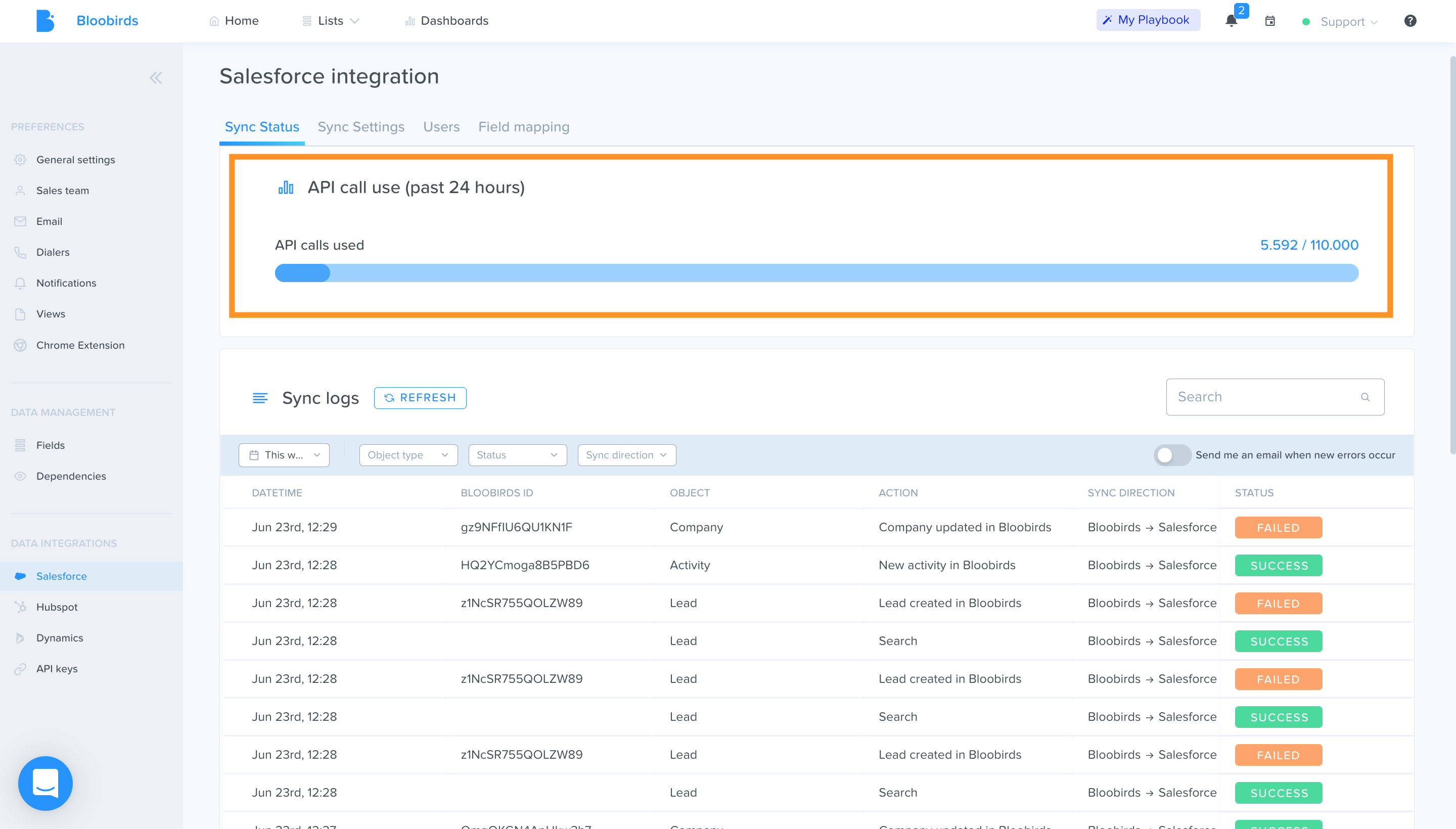This screenshot has width=1456, height=829.
Task: Click the Salesforce cloud icon
Action: [21, 576]
